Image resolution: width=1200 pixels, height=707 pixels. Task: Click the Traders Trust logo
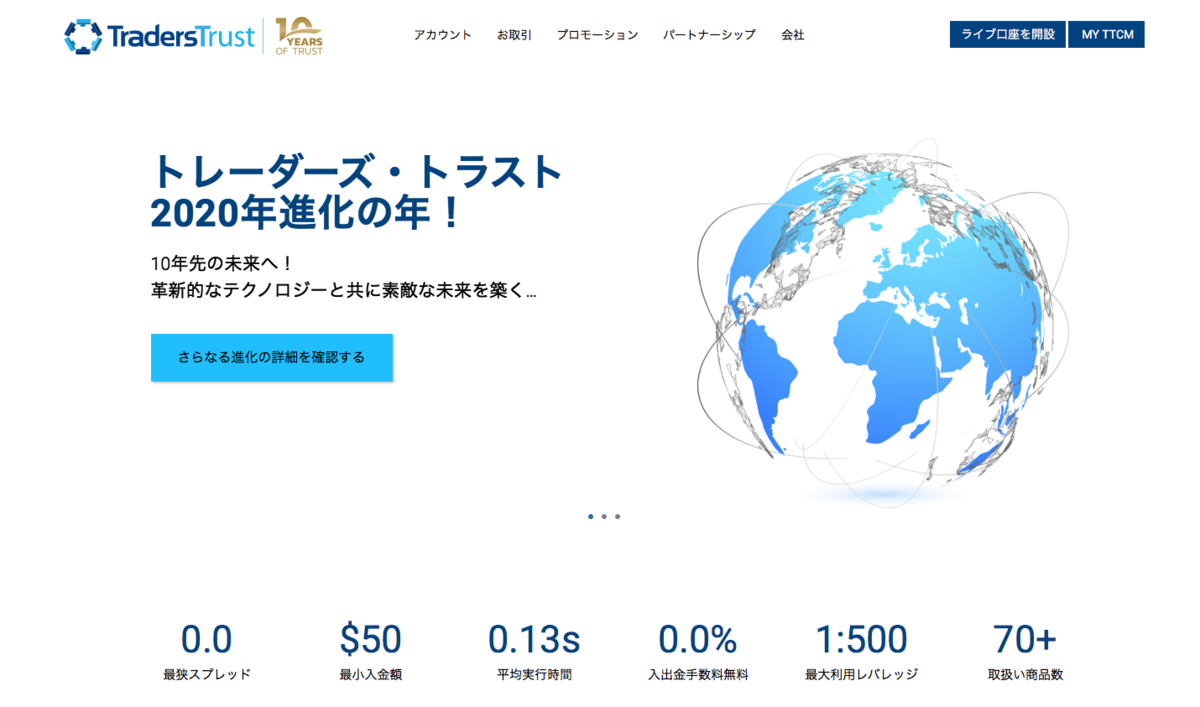[158, 36]
